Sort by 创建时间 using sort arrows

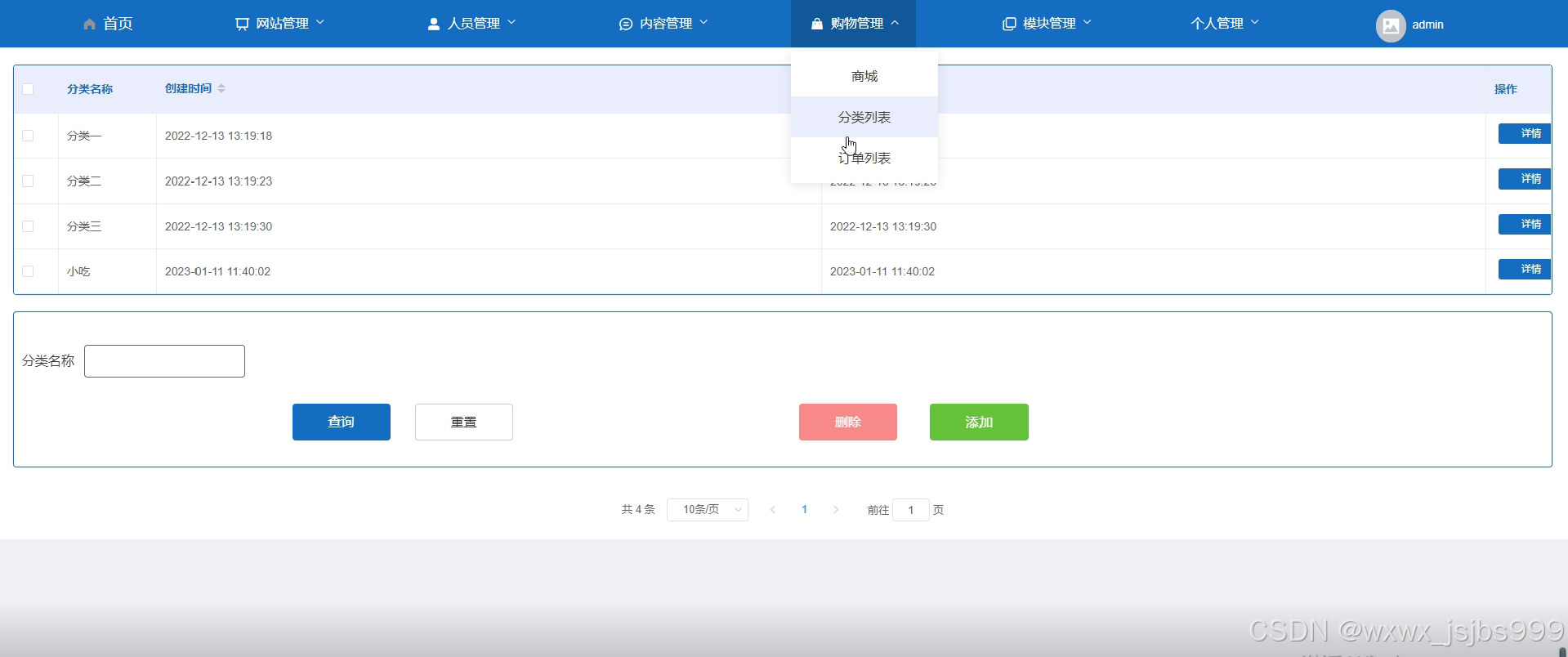pyautogui.click(x=221, y=88)
